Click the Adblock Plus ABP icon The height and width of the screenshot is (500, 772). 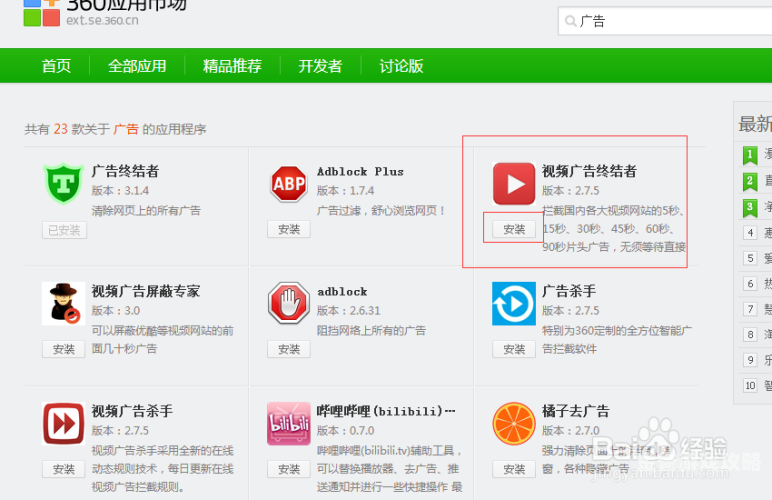click(x=289, y=184)
